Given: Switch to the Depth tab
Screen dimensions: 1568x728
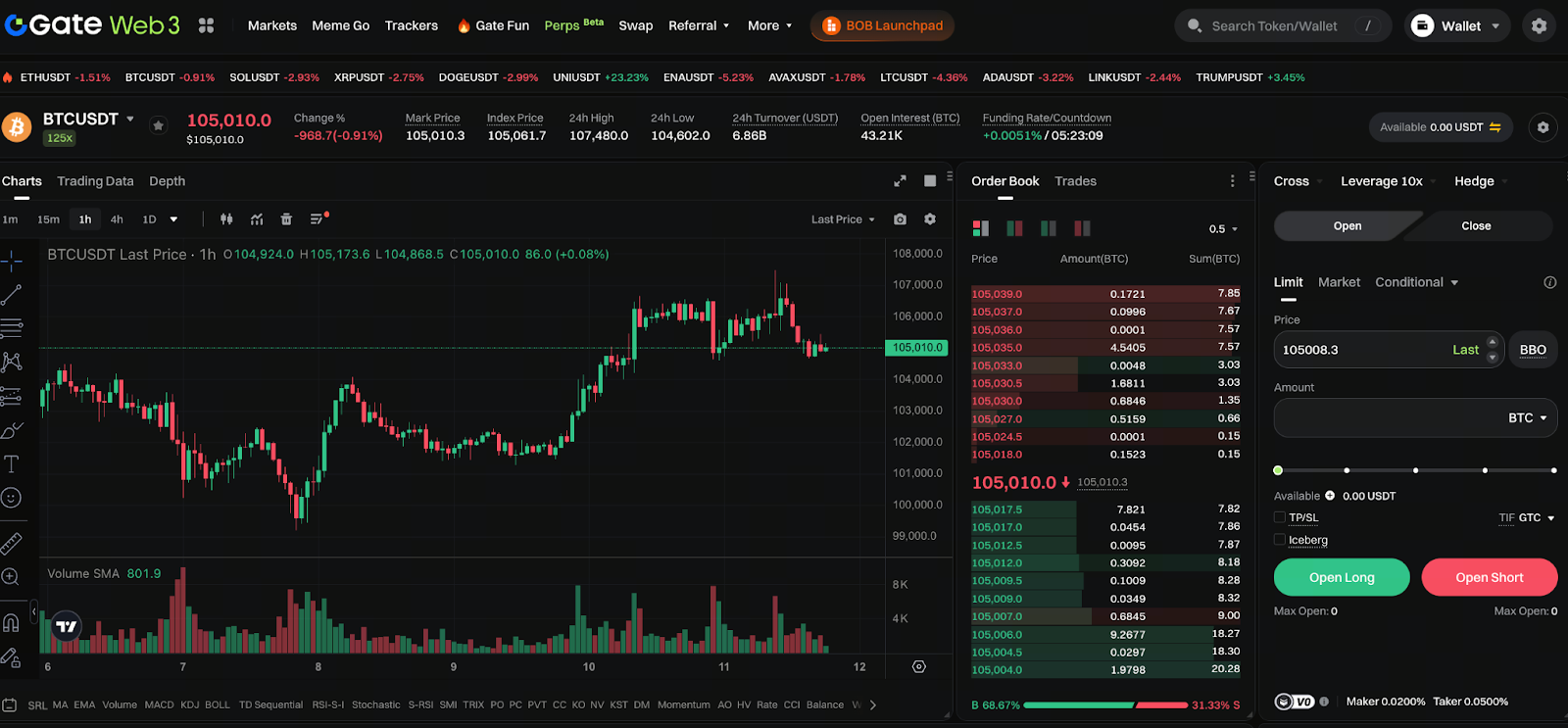Looking at the screenshot, I should point(167,181).
